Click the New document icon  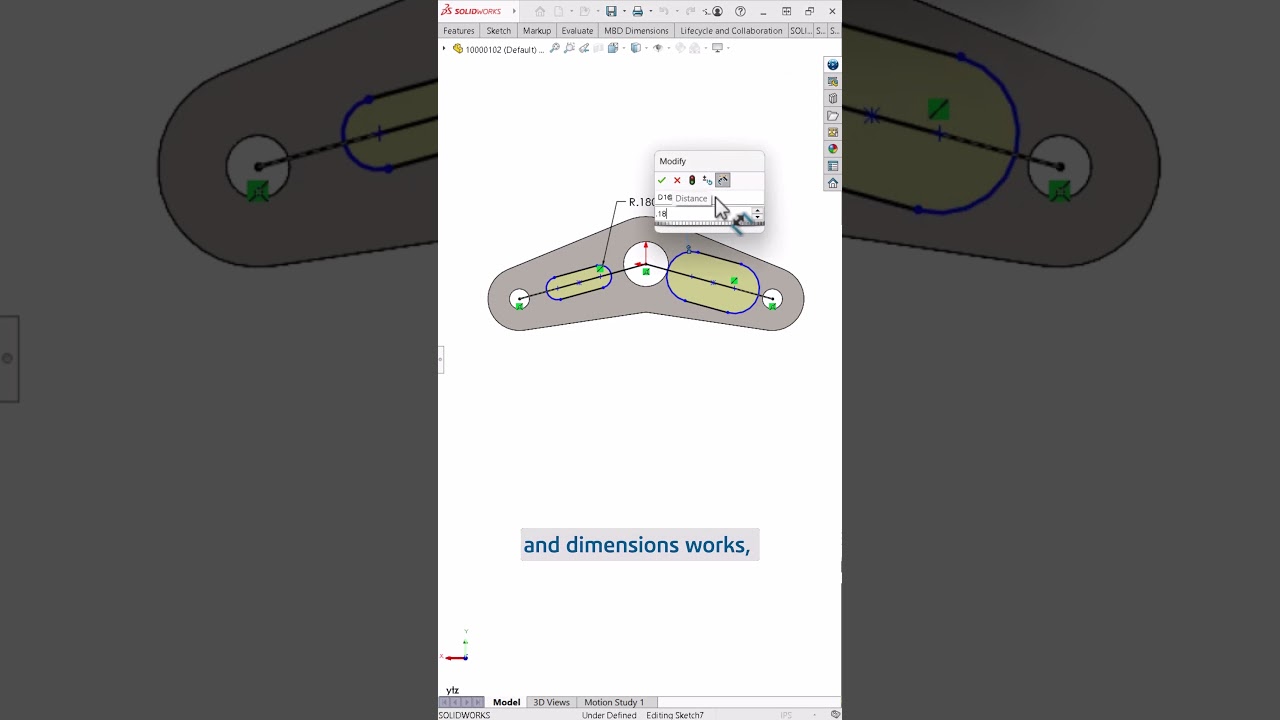click(x=558, y=11)
